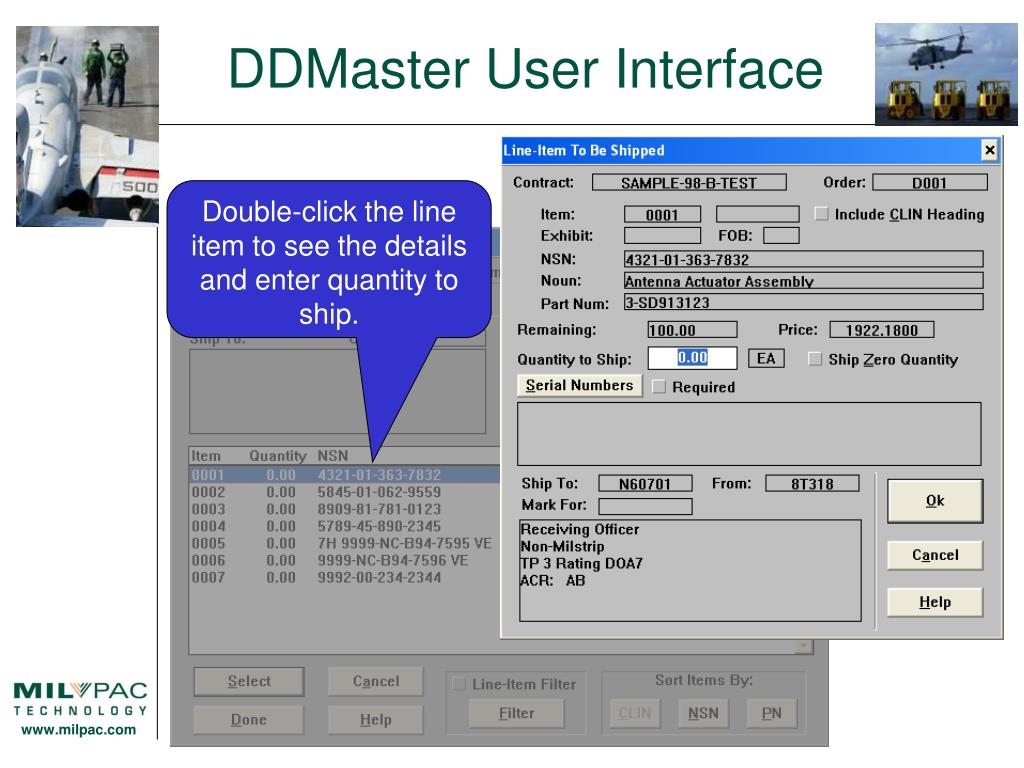The height and width of the screenshot is (768, 1024).
Task: Open Help in the background item list window
Action: [x=376, y=720]
